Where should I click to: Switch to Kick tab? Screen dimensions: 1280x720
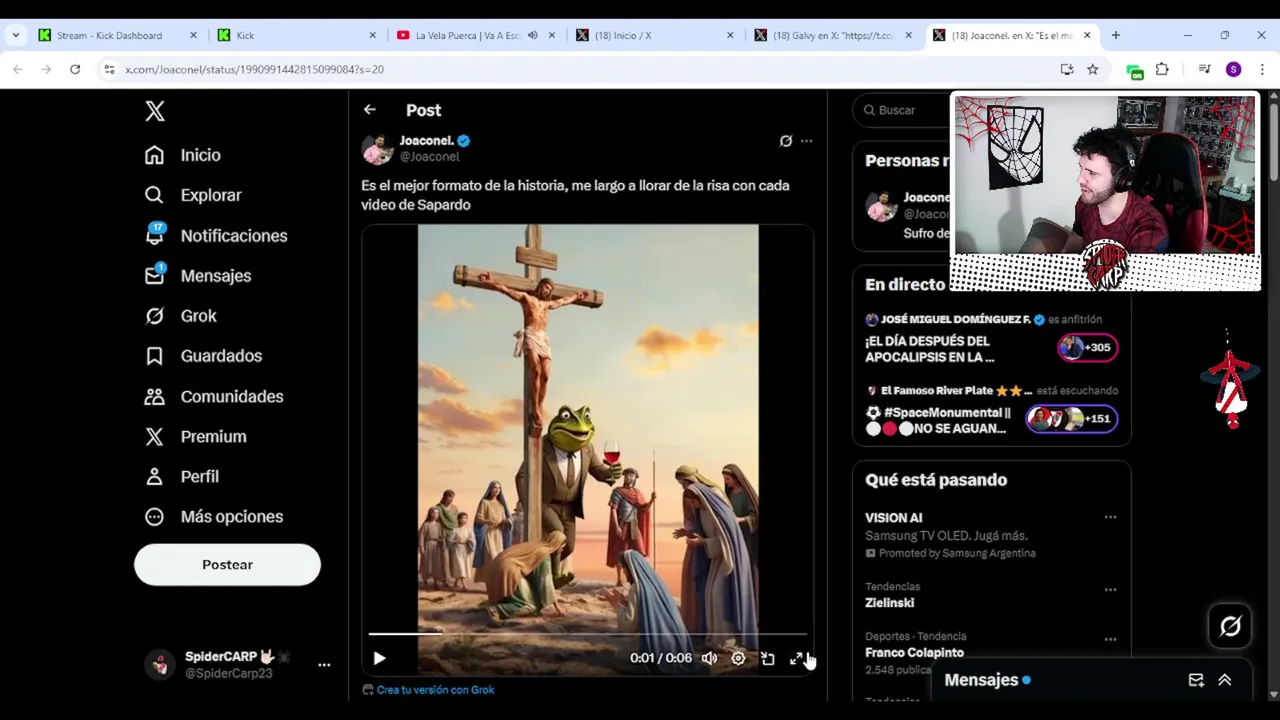(297, 35)
